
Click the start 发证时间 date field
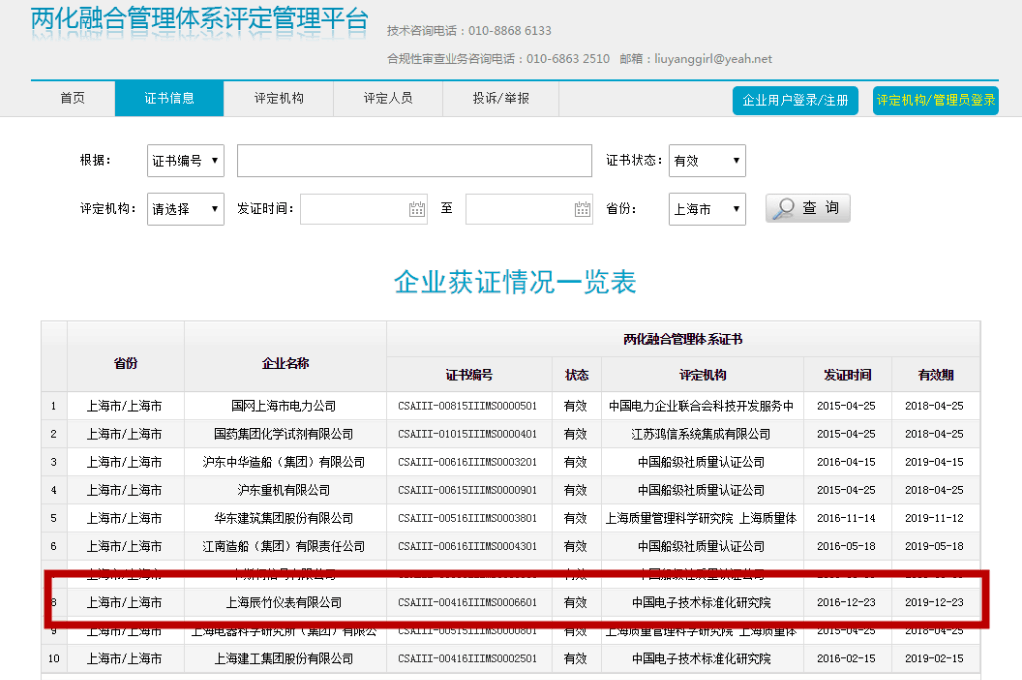click(353, 209)
